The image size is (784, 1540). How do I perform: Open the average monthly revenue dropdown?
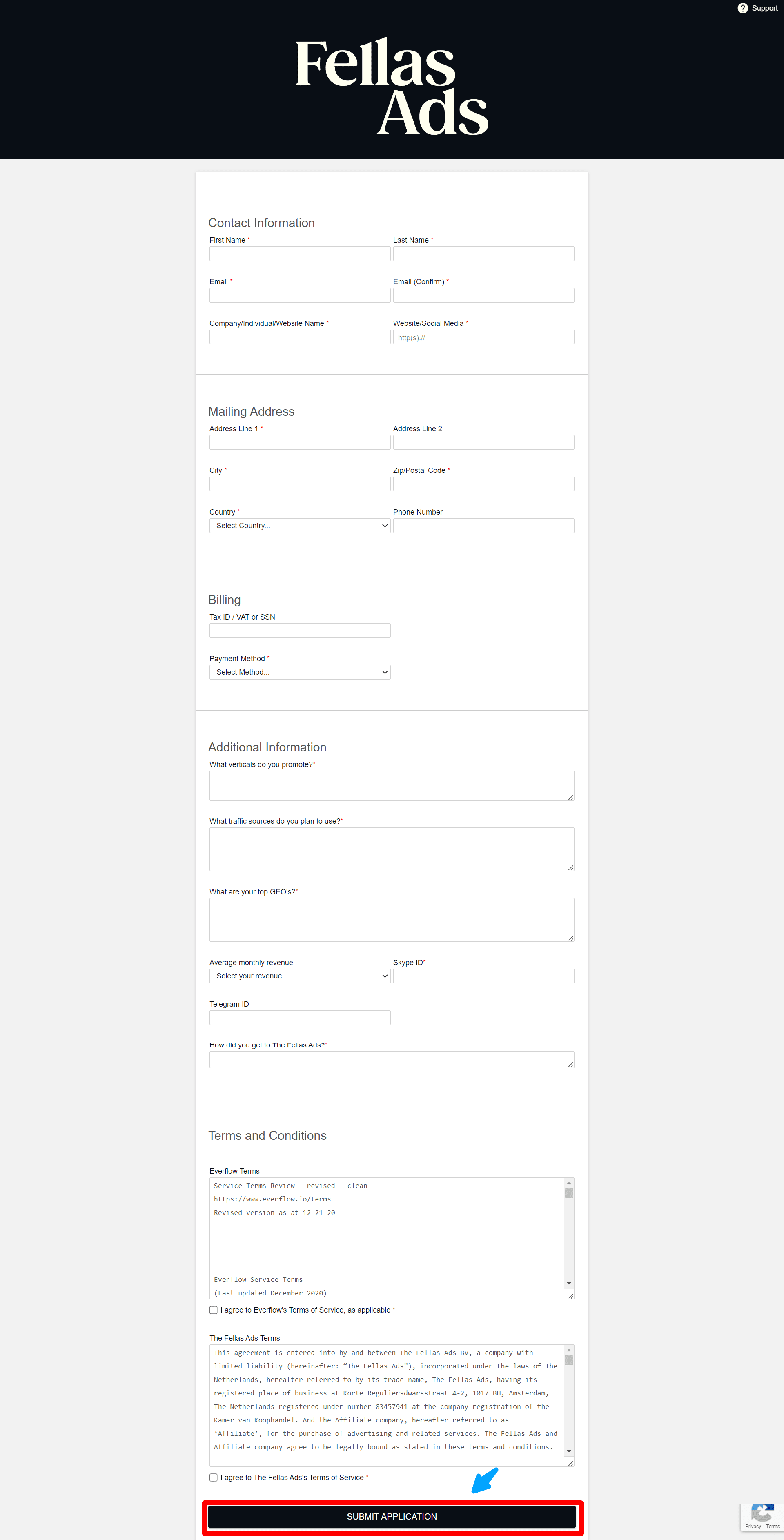point(299,976)
